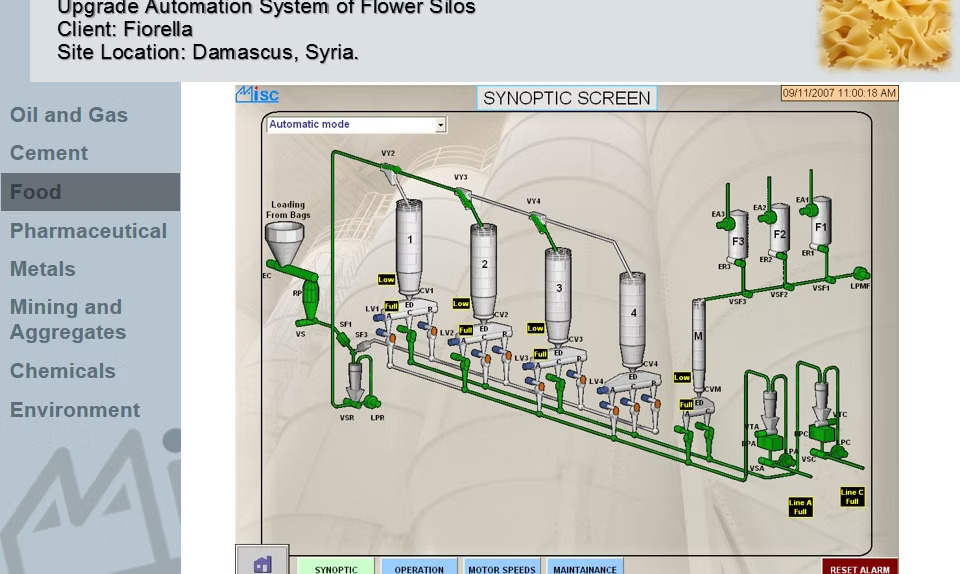Click the Loading From Bags hopper
This screenshot has width=960, height=574.
pos(283,241)
